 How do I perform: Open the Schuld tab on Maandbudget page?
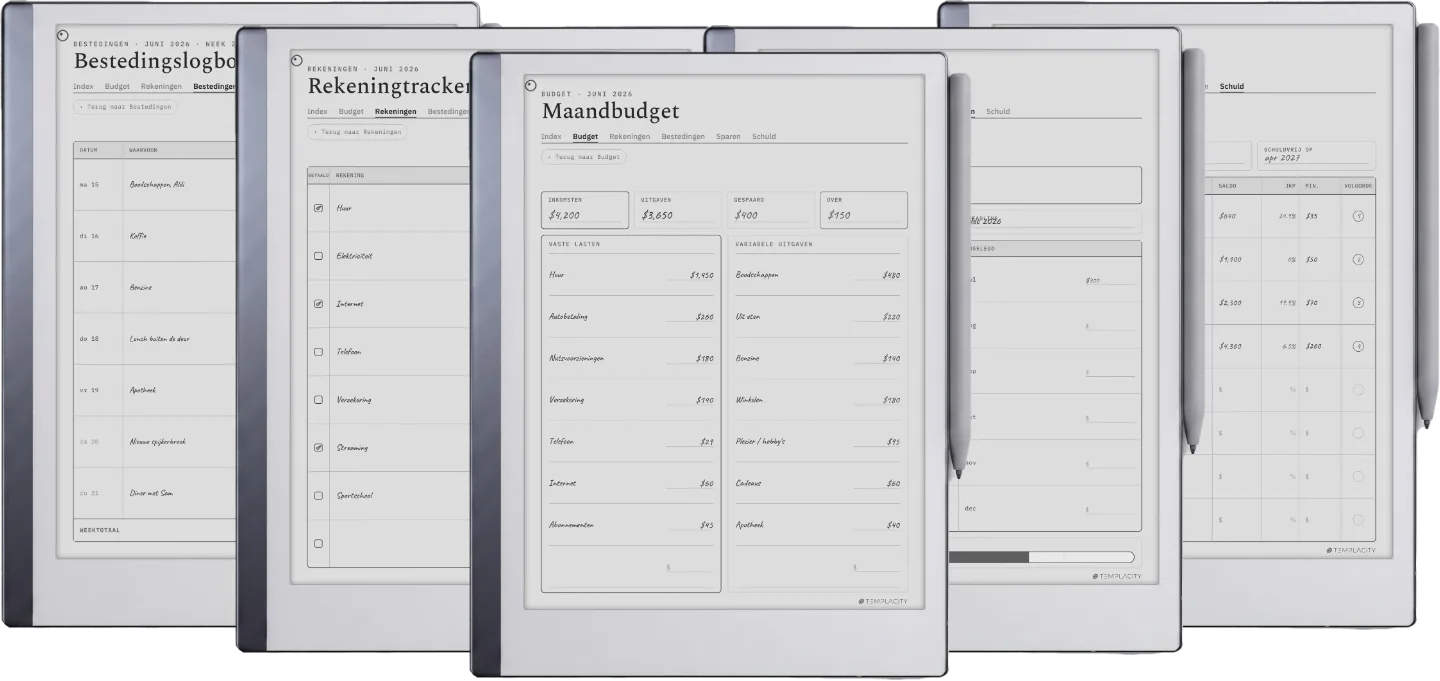click(x=764, y=136)
